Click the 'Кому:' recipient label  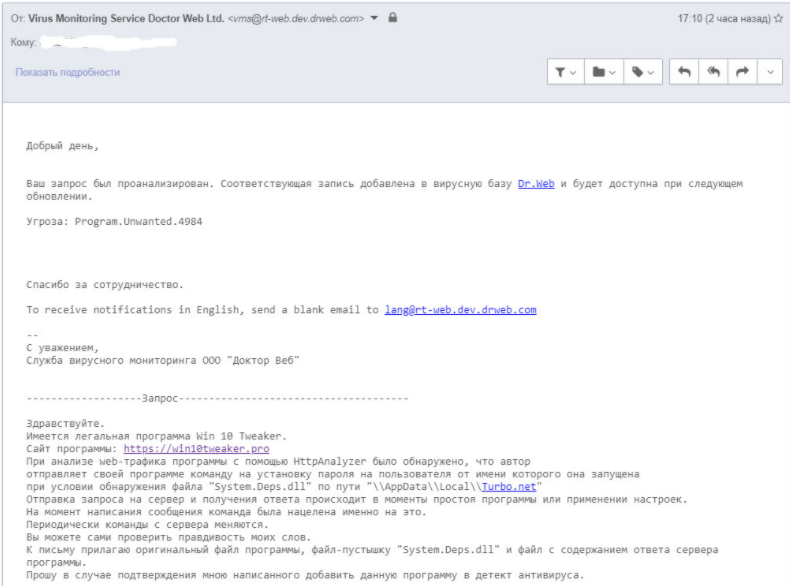(23, 42)
